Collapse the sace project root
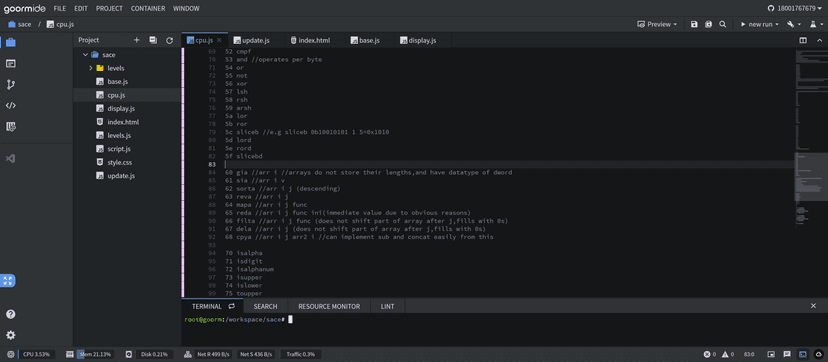Screen dimensions: 828x362 85,55
